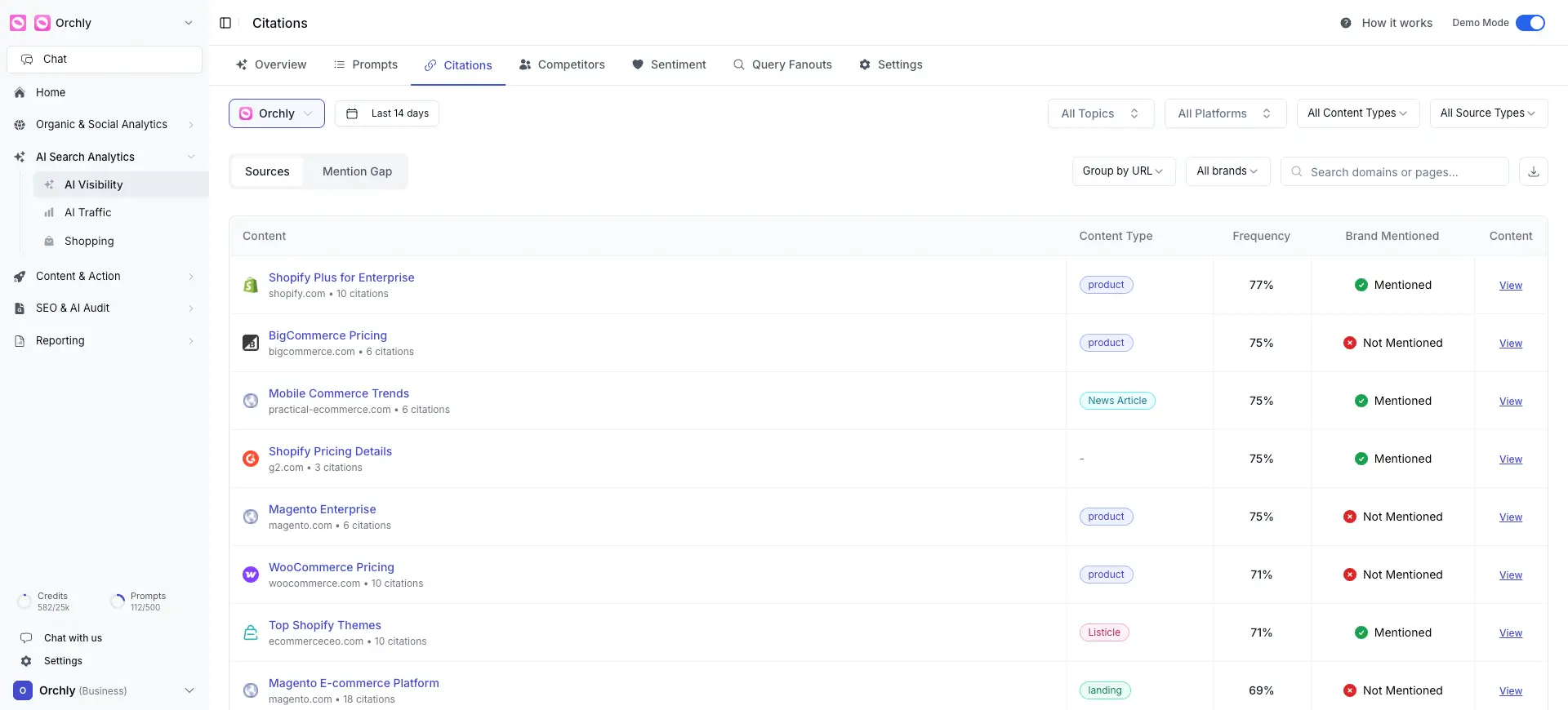Open the WooCommerce Pricing link
1568x710 pixels.
pos(332,567)
